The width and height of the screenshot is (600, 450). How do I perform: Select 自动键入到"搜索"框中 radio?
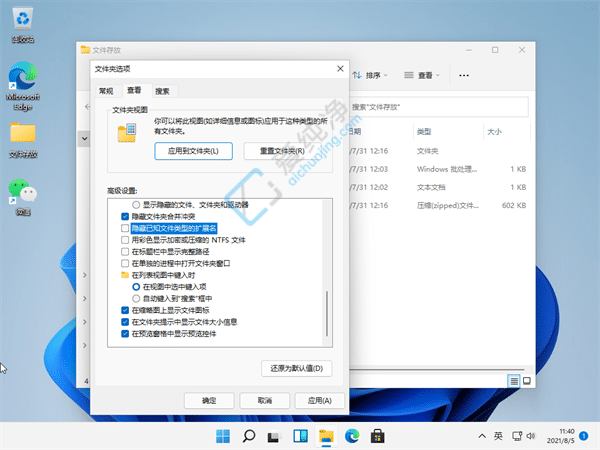click(x=136, y=298)
